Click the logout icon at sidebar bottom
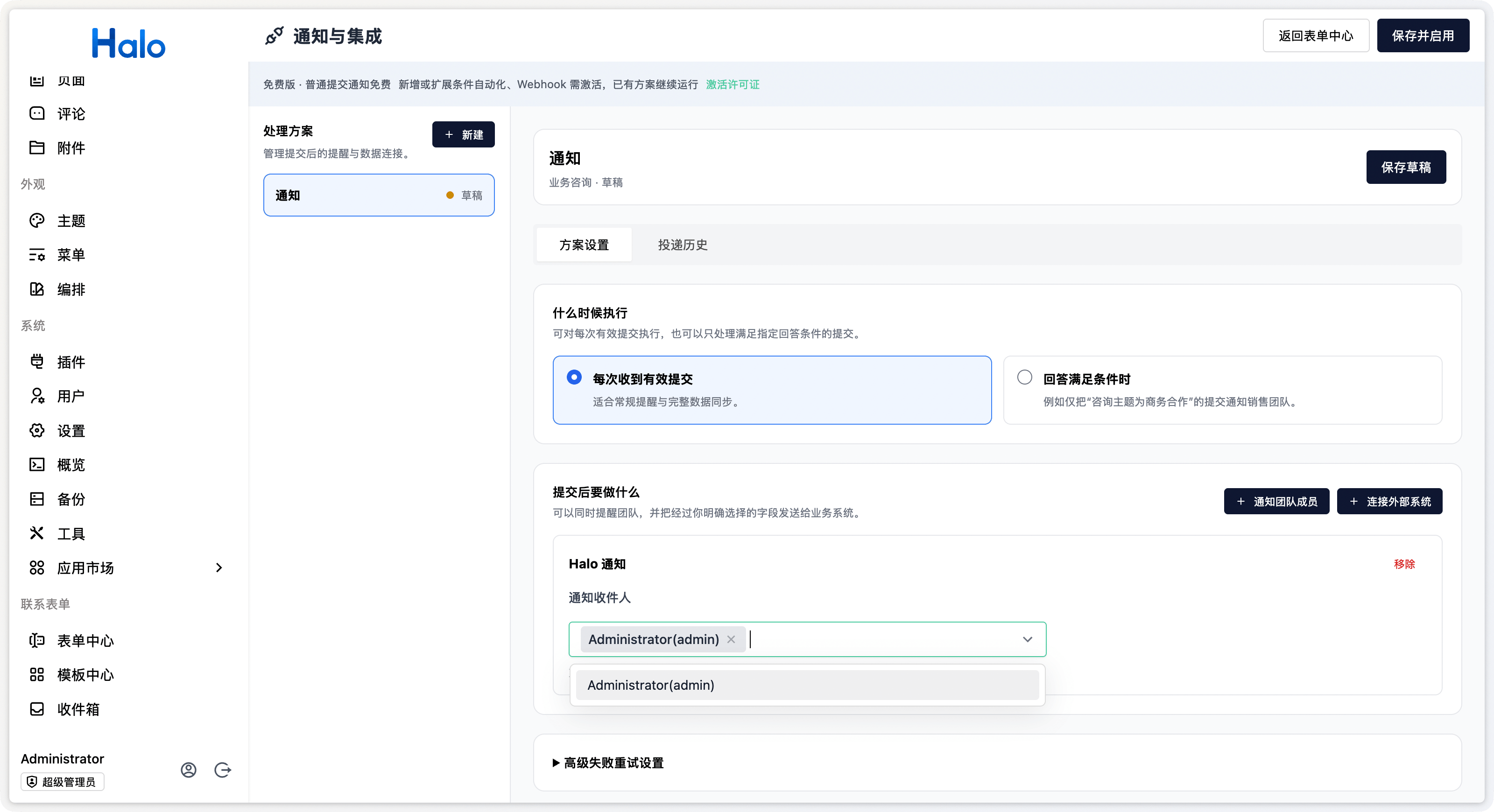The width and height of the screenshot is (1494, 812). click(x=223, y=770)
